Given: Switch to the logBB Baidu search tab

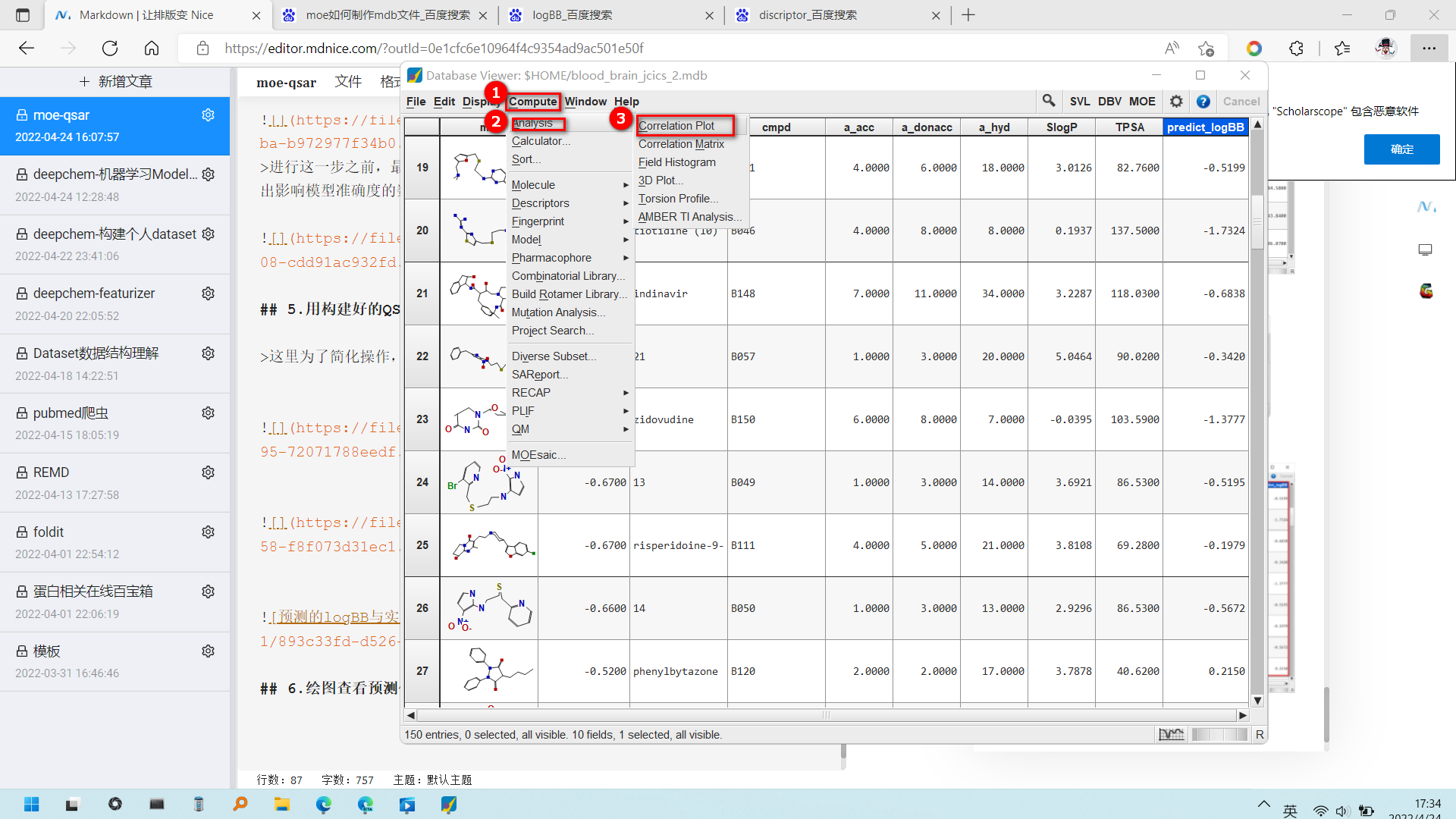Looking at the screenshot, I should pos(573,15).
